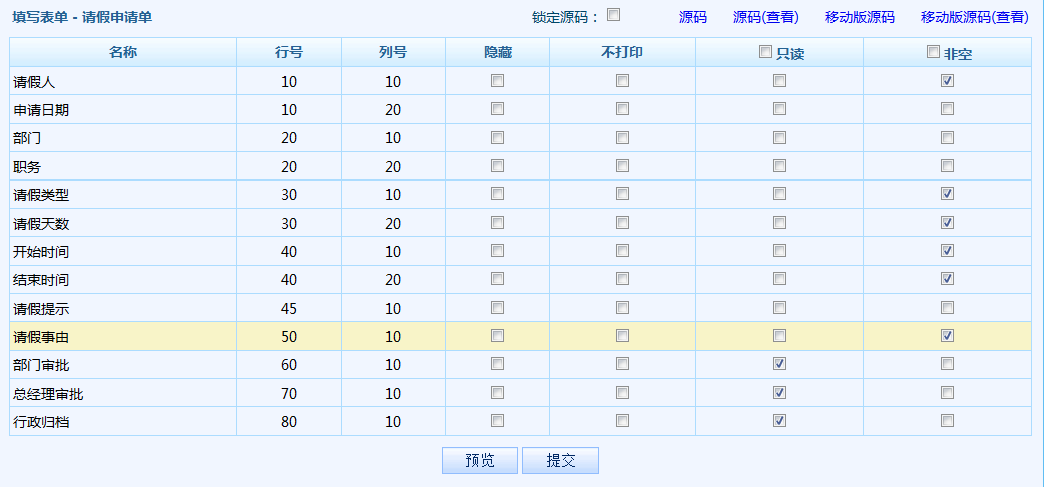The height and width of the screenshot is (487, 1044).
Task: Enable 不打印 for the 部门 row
Action: 622,137
